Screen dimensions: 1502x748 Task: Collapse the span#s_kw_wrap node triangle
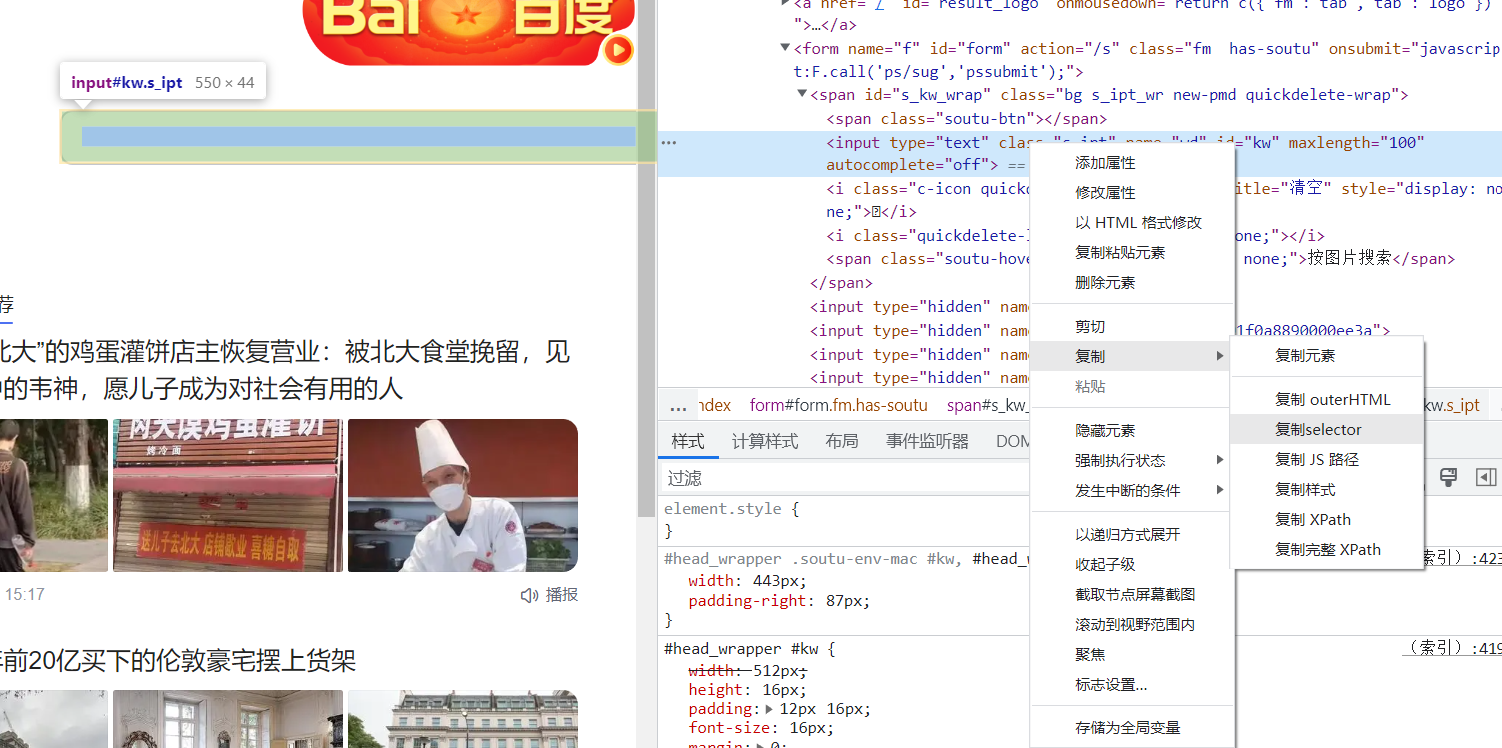801,94
